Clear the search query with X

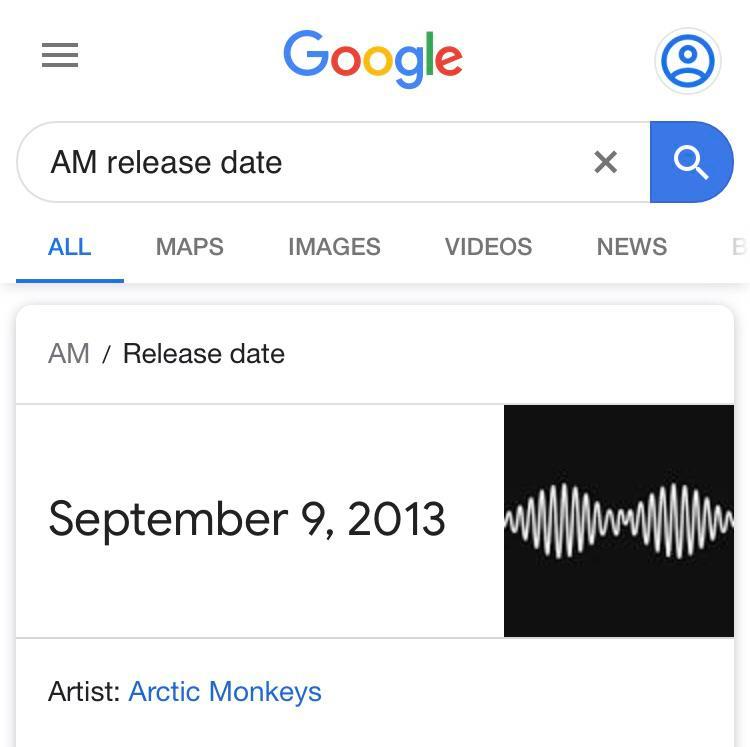coord(605,162)
